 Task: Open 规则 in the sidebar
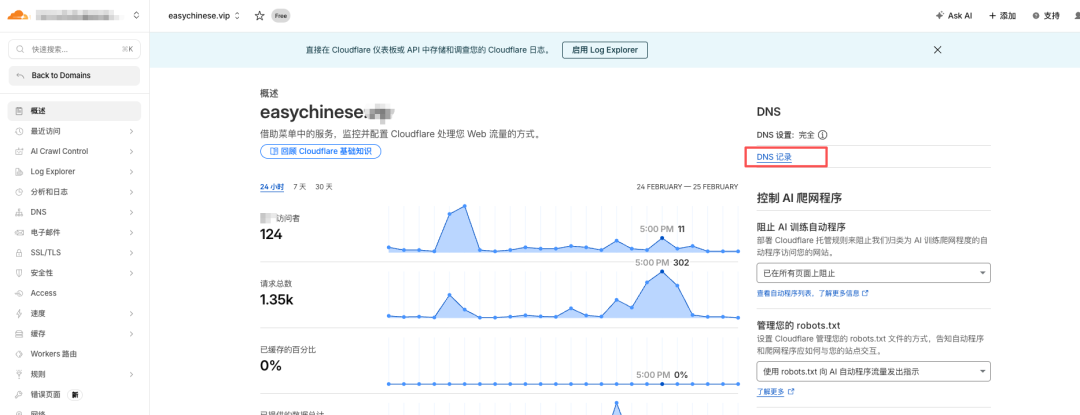tap(74, 374)
